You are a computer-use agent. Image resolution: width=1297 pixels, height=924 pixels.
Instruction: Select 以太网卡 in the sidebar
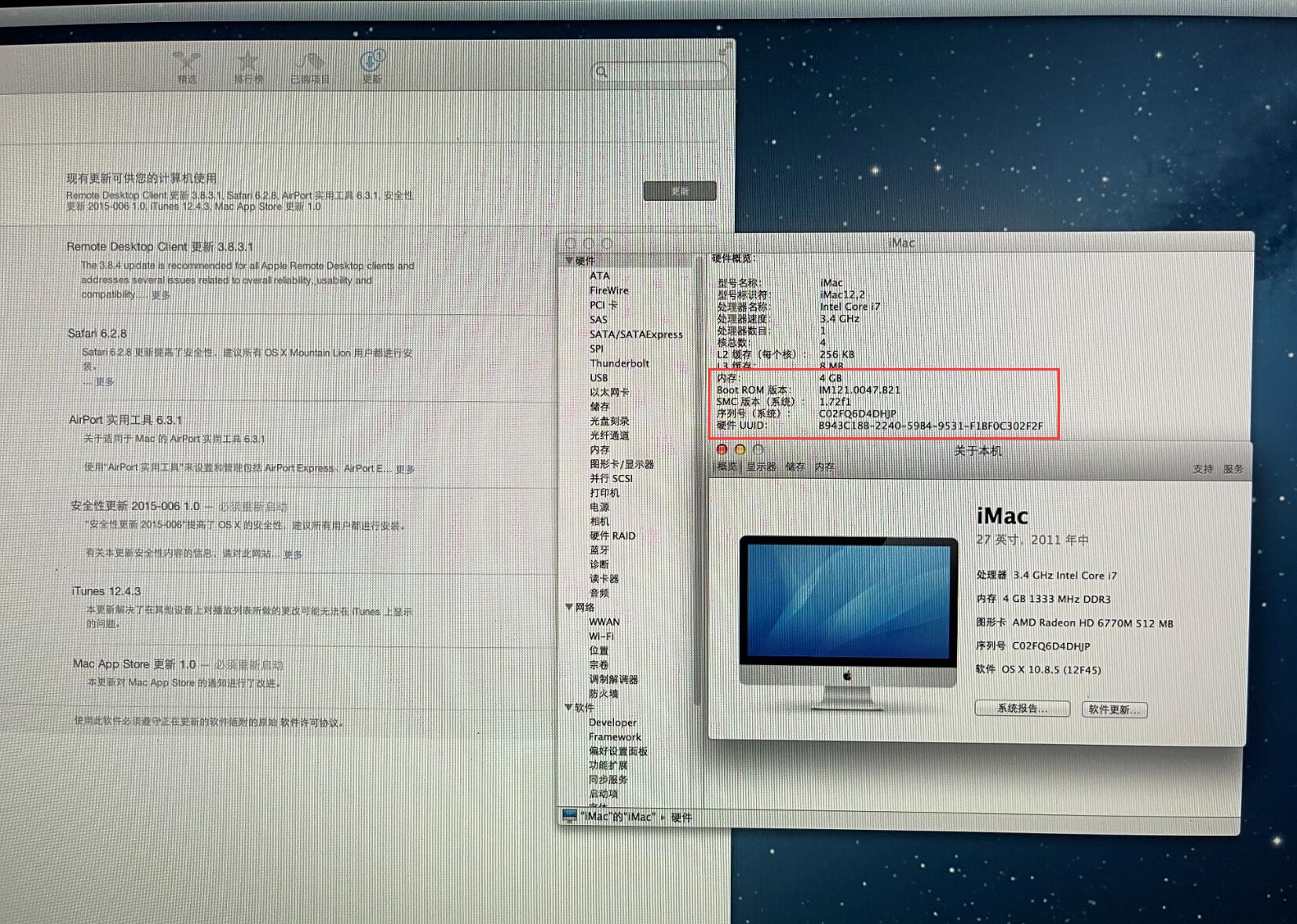609,392
